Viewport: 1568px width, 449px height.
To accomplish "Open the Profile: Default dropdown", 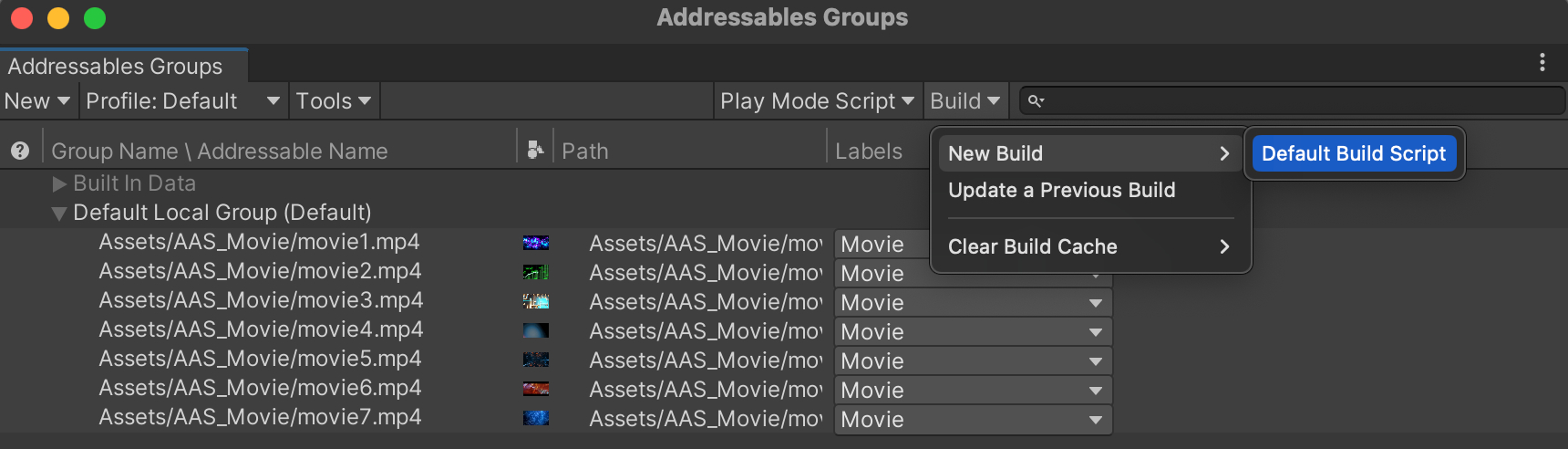I will point(183,100).
